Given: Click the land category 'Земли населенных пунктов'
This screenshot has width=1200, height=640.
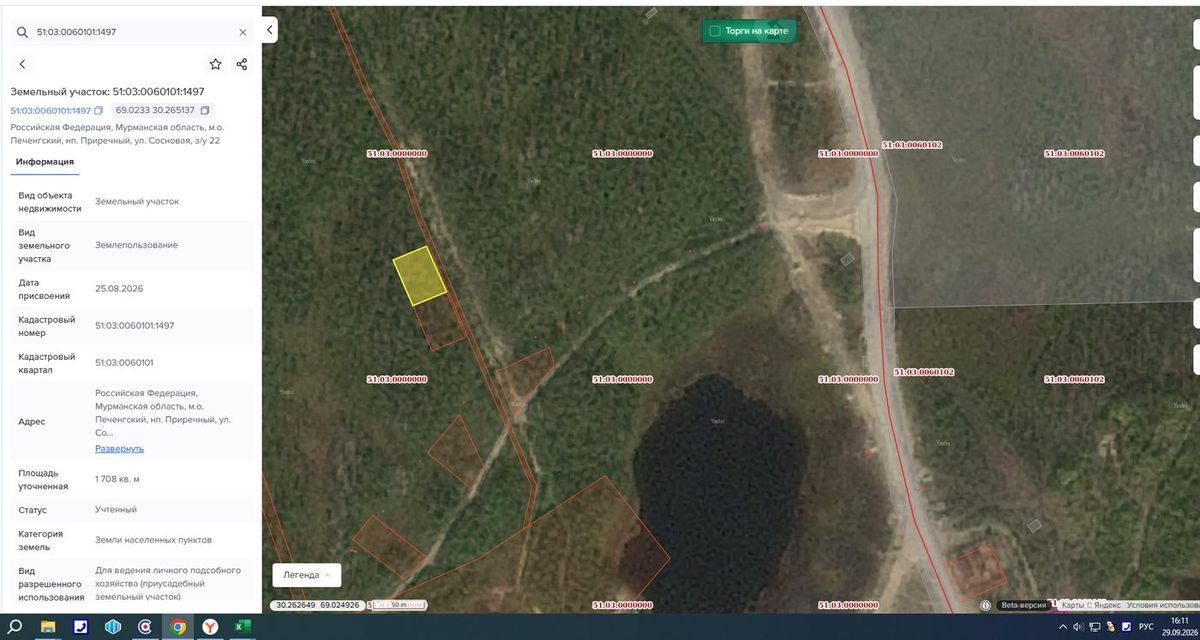Looking at the screenshot, I should (x=153, y=539).
